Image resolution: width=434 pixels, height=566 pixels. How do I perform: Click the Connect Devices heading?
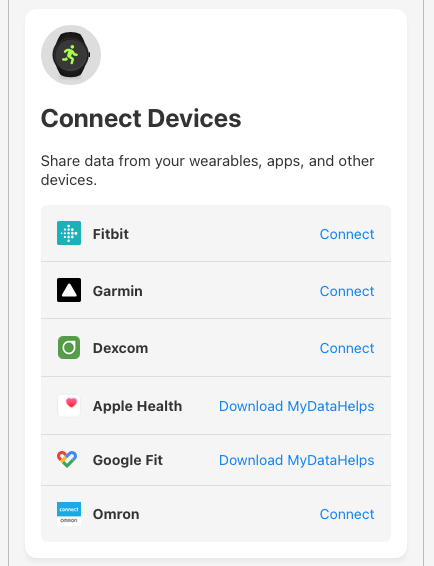coord(141,118)
